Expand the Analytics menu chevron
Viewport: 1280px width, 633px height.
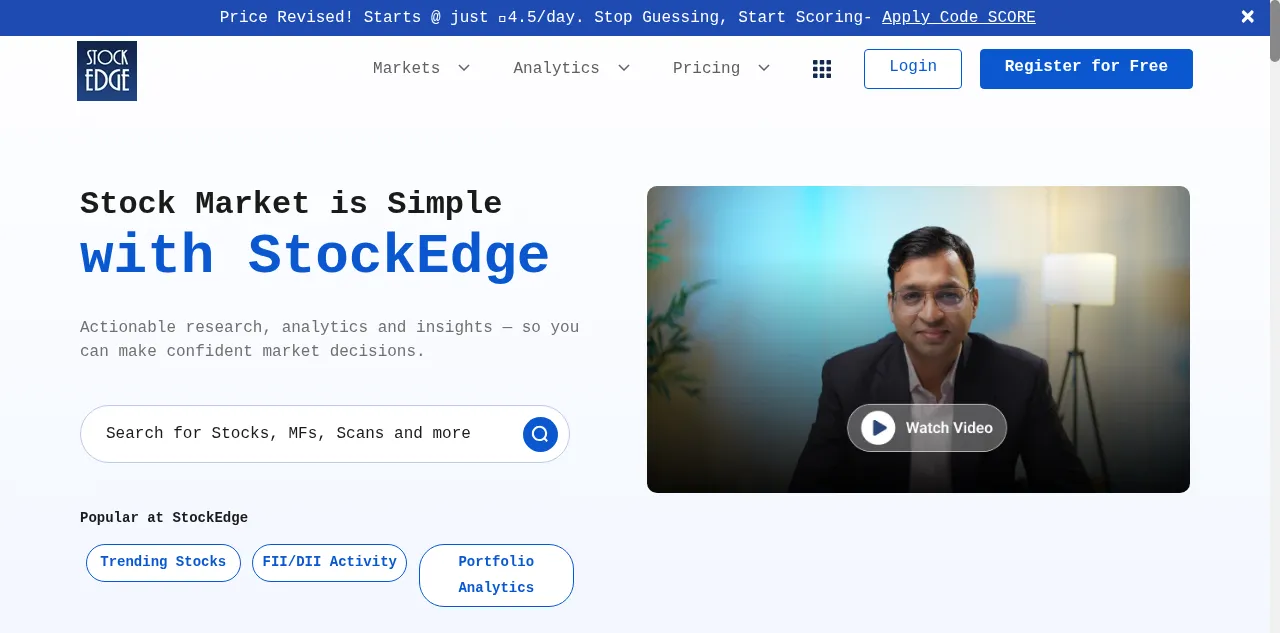click(x=624, y=68)
